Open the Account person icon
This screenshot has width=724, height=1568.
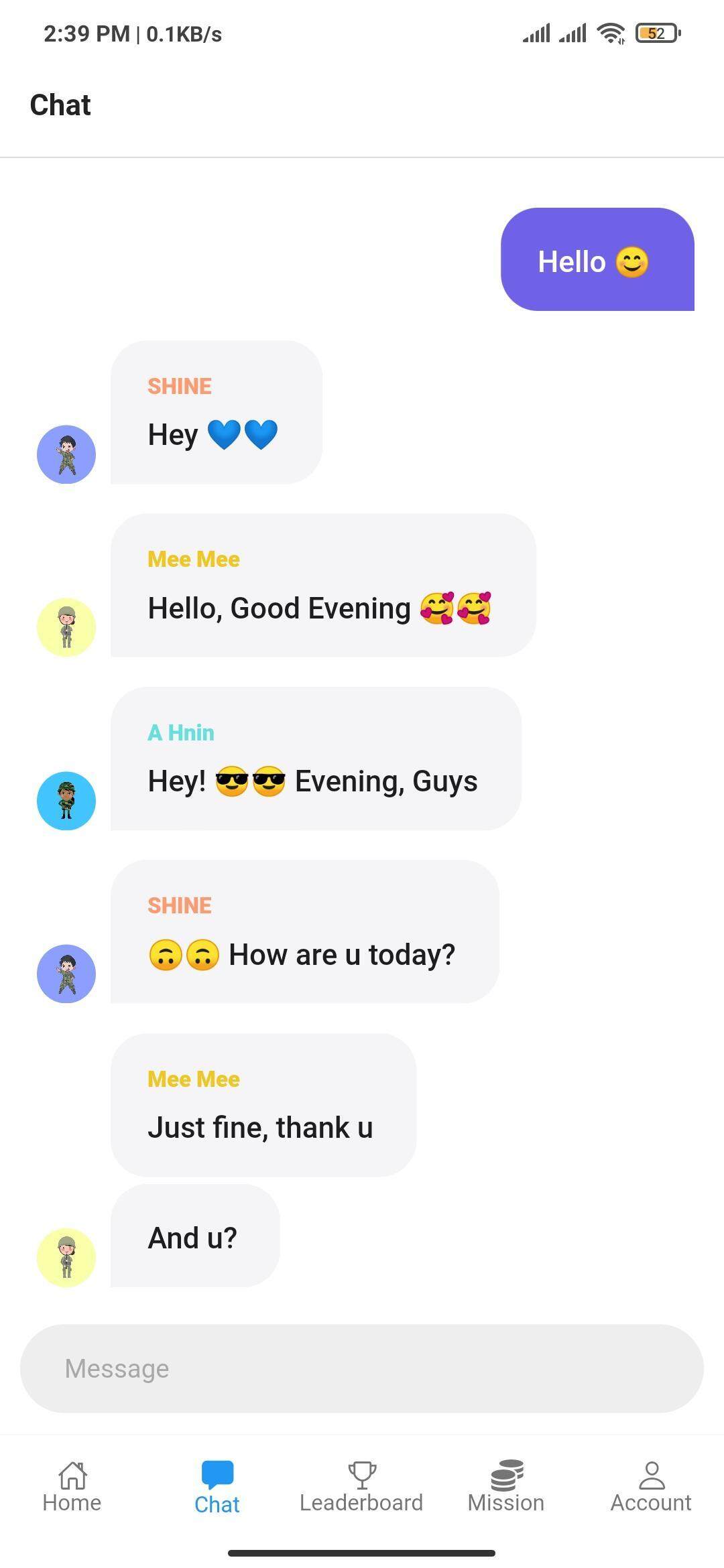pos(651,1475)
